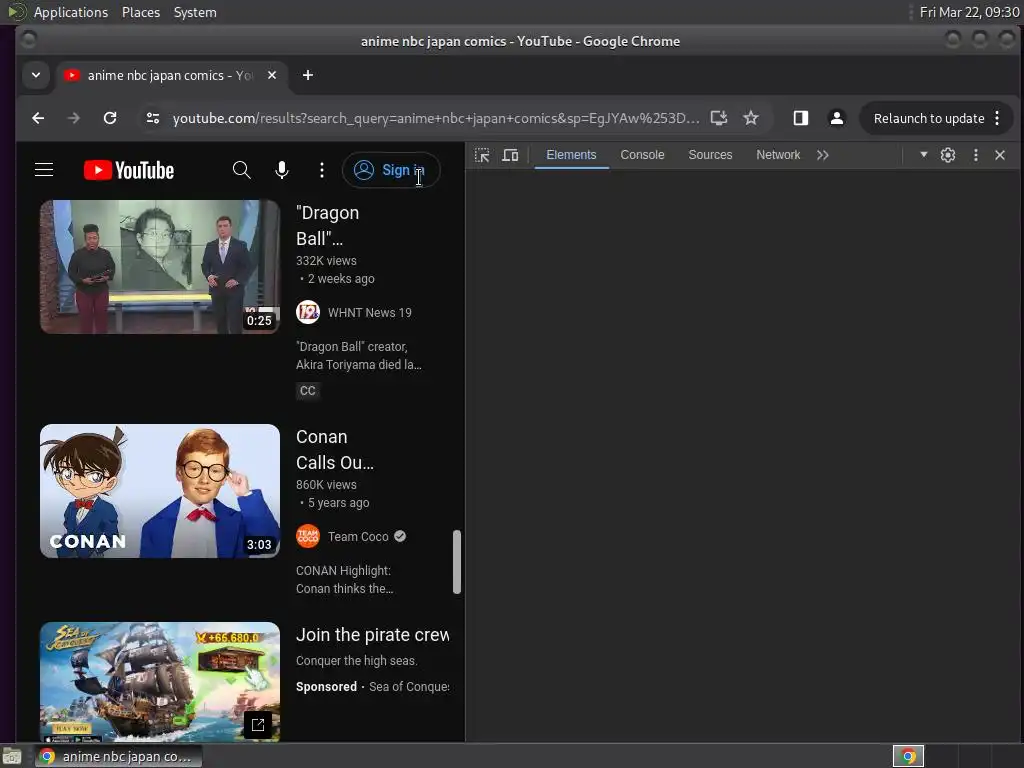Open Team Coco channel avatar
This screenshot has width=1024, height=768.
(308, 537)
